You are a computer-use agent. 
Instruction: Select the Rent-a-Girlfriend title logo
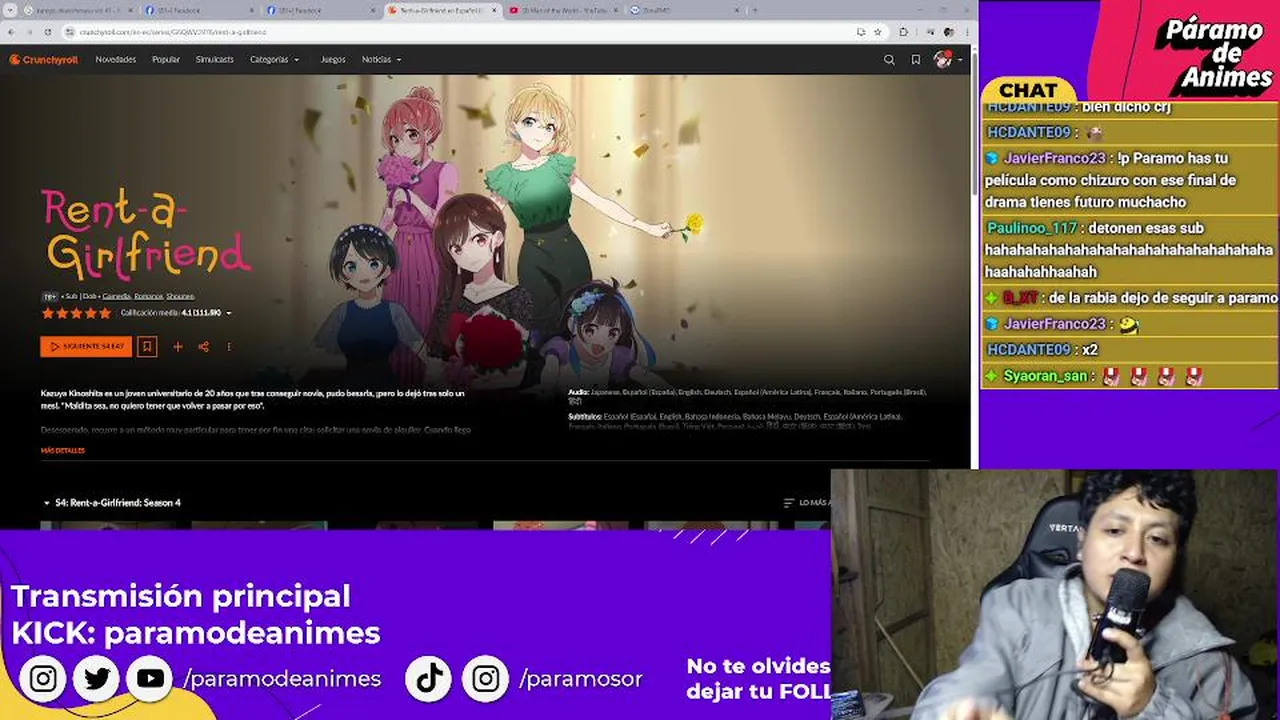click(144, 234)
